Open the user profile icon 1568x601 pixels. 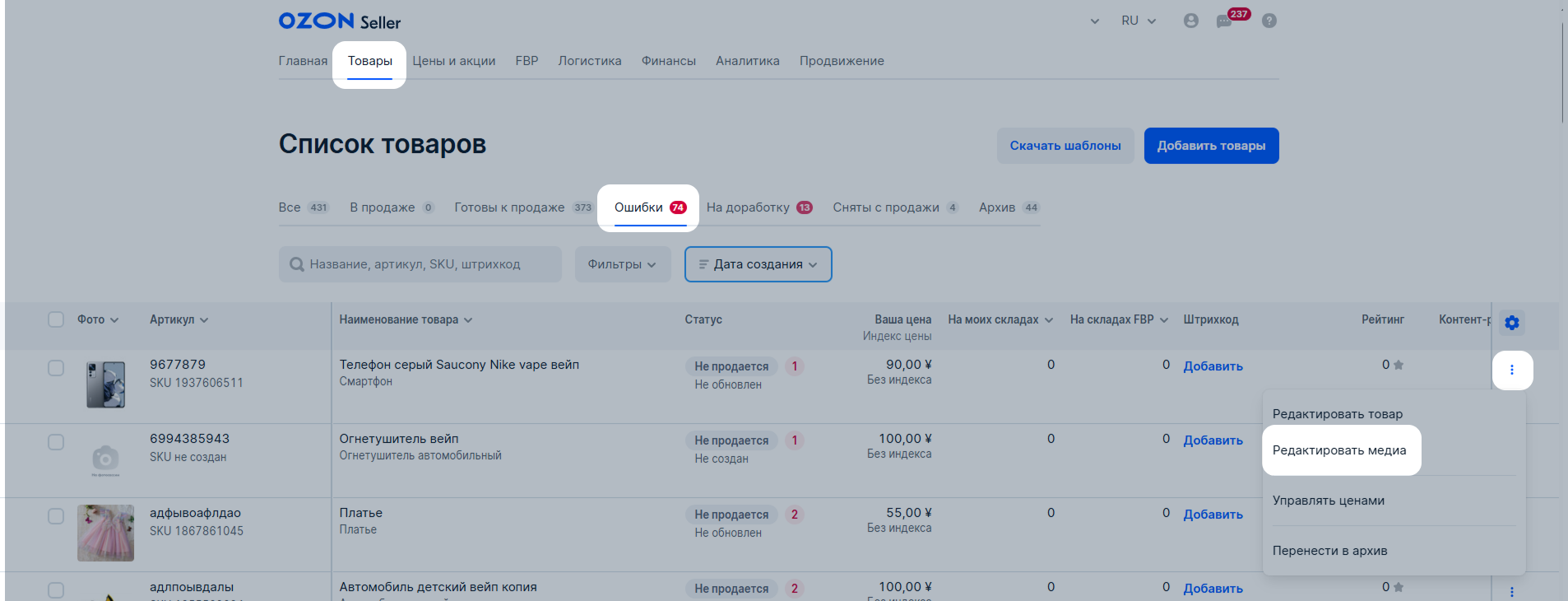click(1190, 21)
